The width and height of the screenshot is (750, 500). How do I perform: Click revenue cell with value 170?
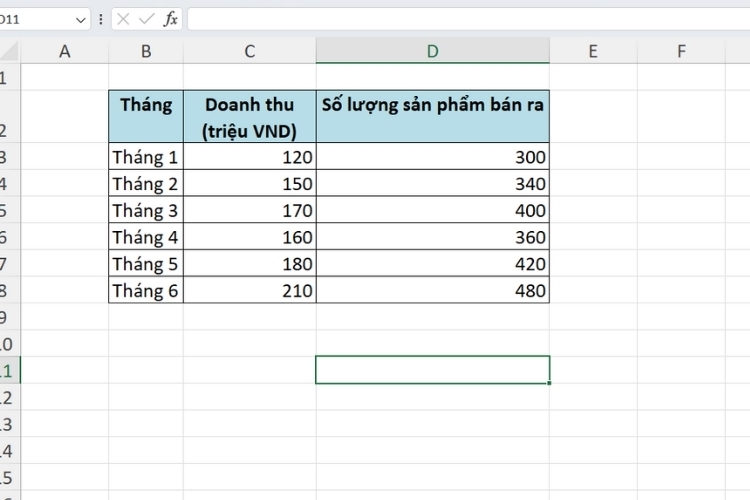click(x=250, y=210)
